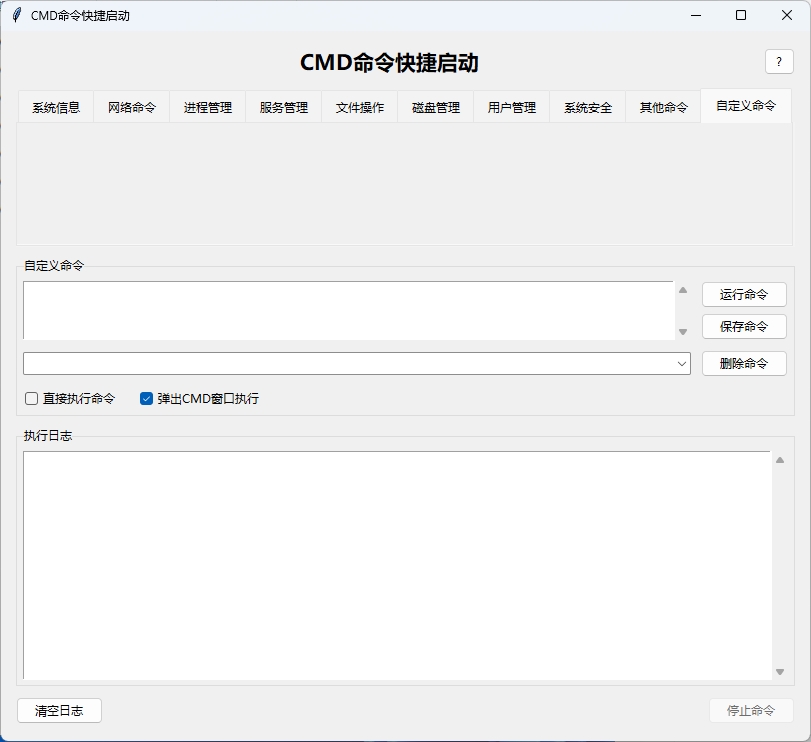
Task: Switch to the 系统安全 tab
Action: [x=586, y=106]
